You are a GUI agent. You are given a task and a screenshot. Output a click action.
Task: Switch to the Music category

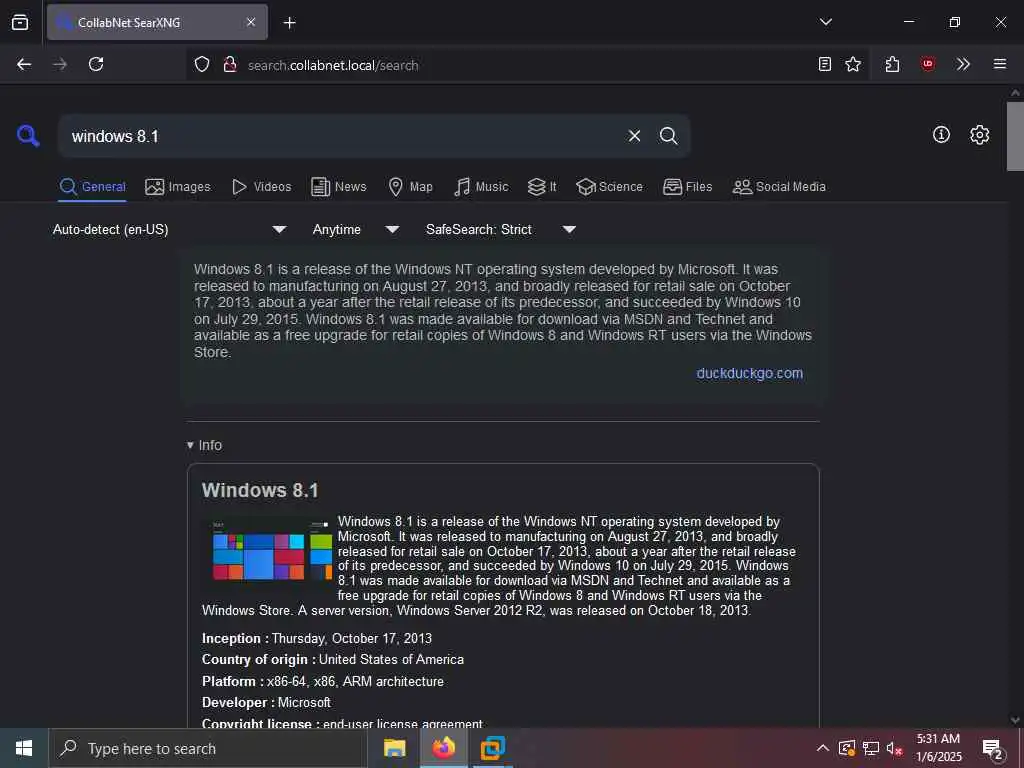[x=481, y=187]
